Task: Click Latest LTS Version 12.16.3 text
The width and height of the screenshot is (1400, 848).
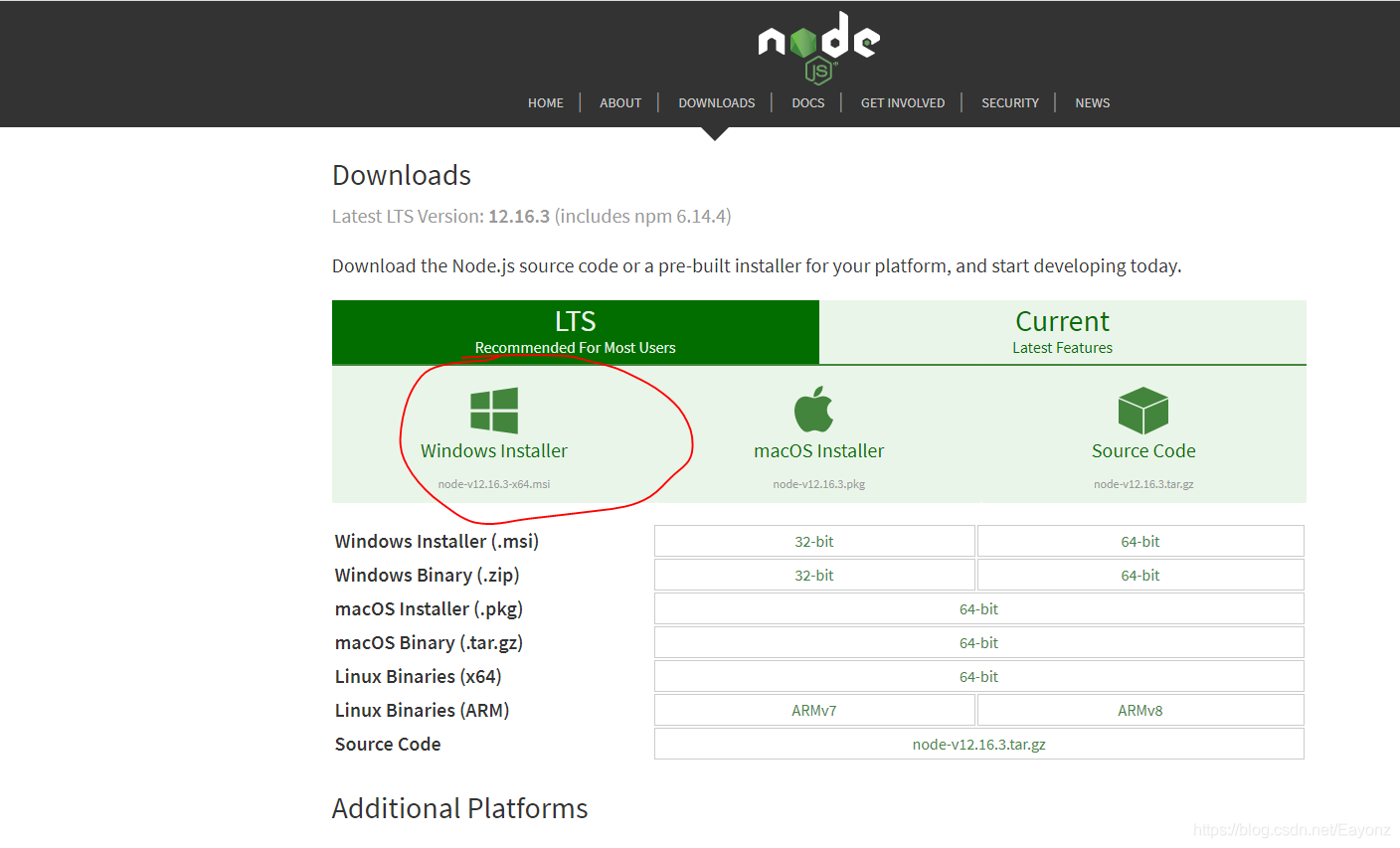Action: click(532, 216)
